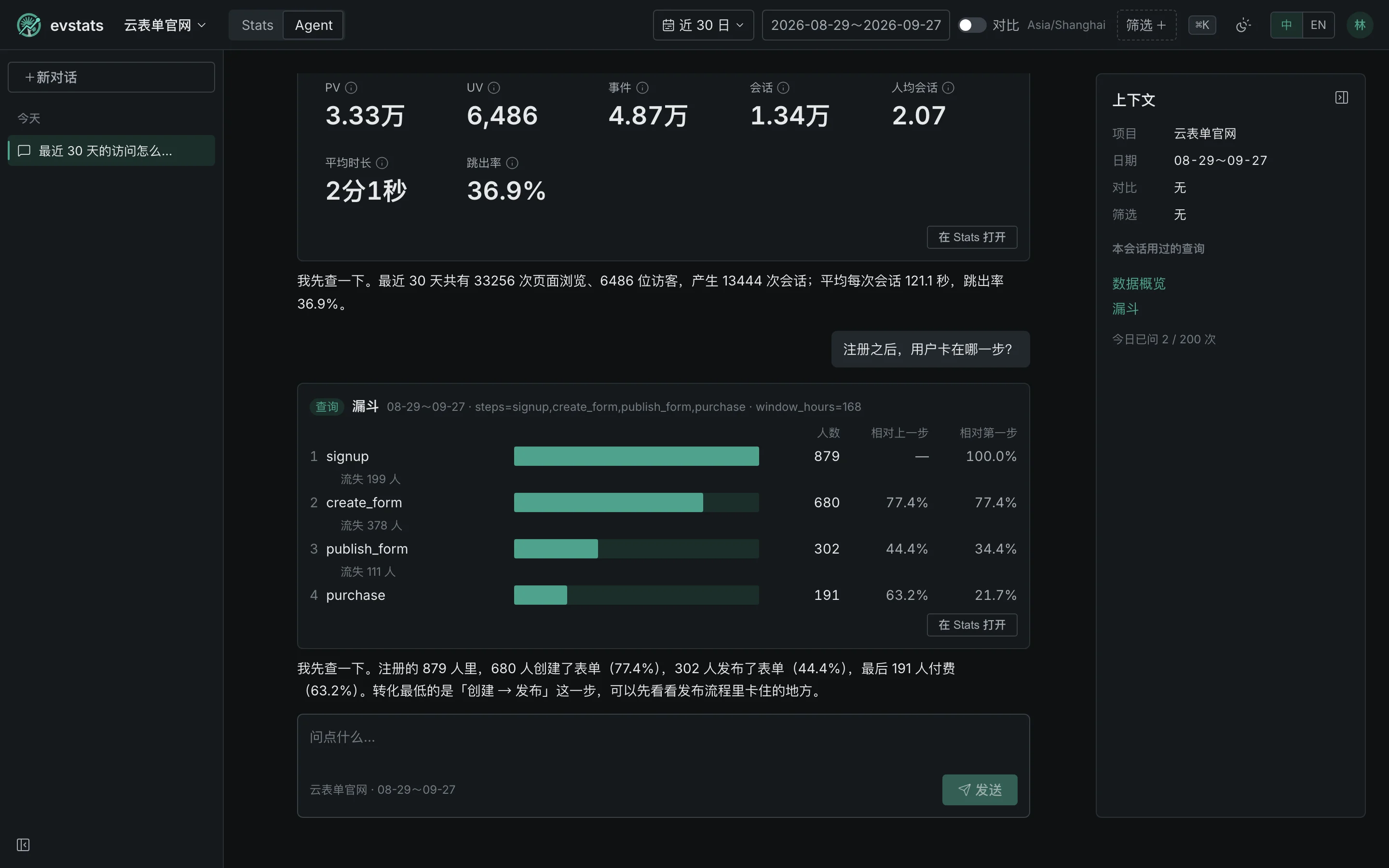The width and height of the screenshot is (1389, 868).
Task: Click the UV info icon
Action: (x=493, y=88)
